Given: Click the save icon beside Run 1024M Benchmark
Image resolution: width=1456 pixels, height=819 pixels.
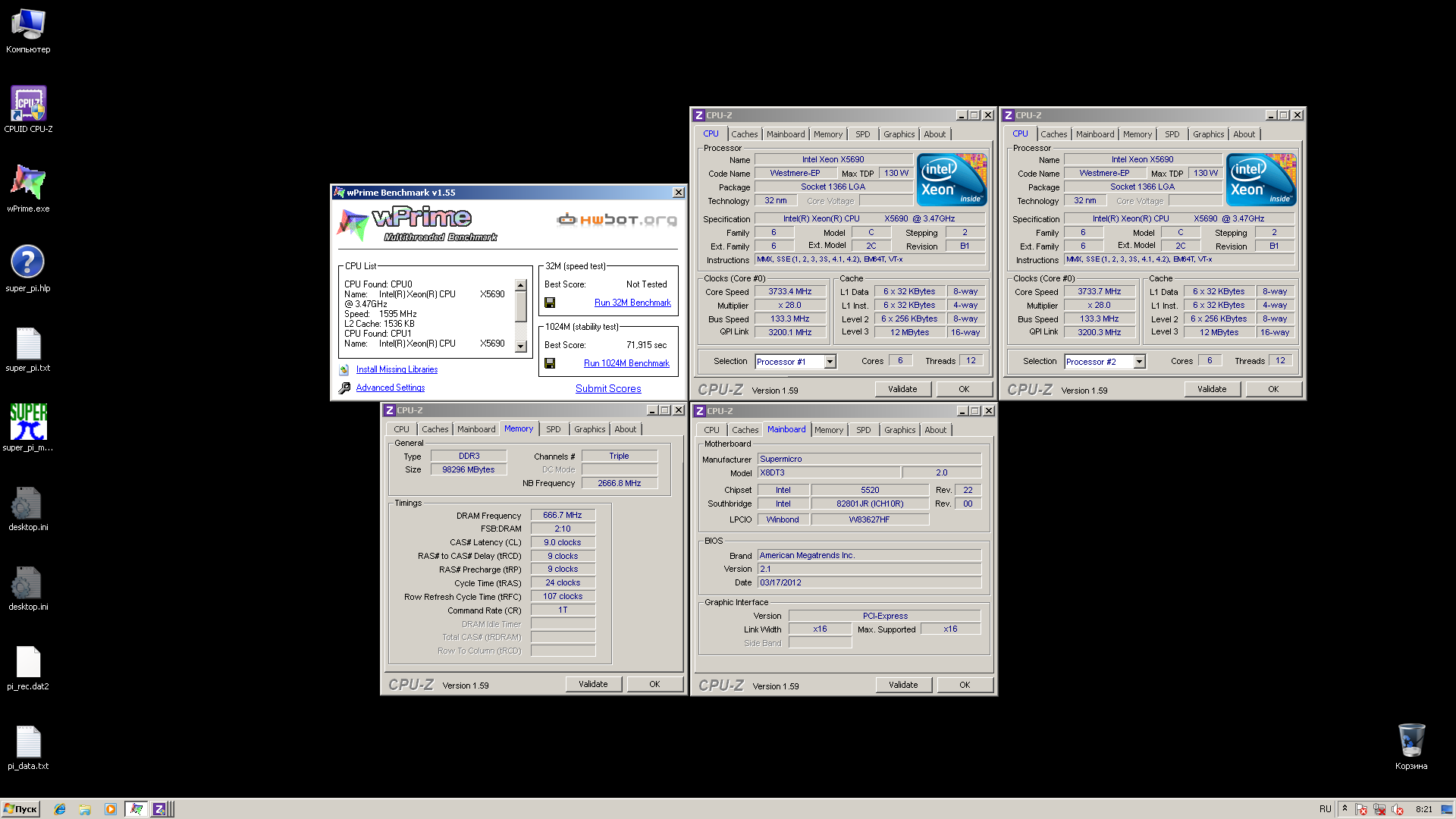Looking at the screenshot, I should click(x=550, y=363).
